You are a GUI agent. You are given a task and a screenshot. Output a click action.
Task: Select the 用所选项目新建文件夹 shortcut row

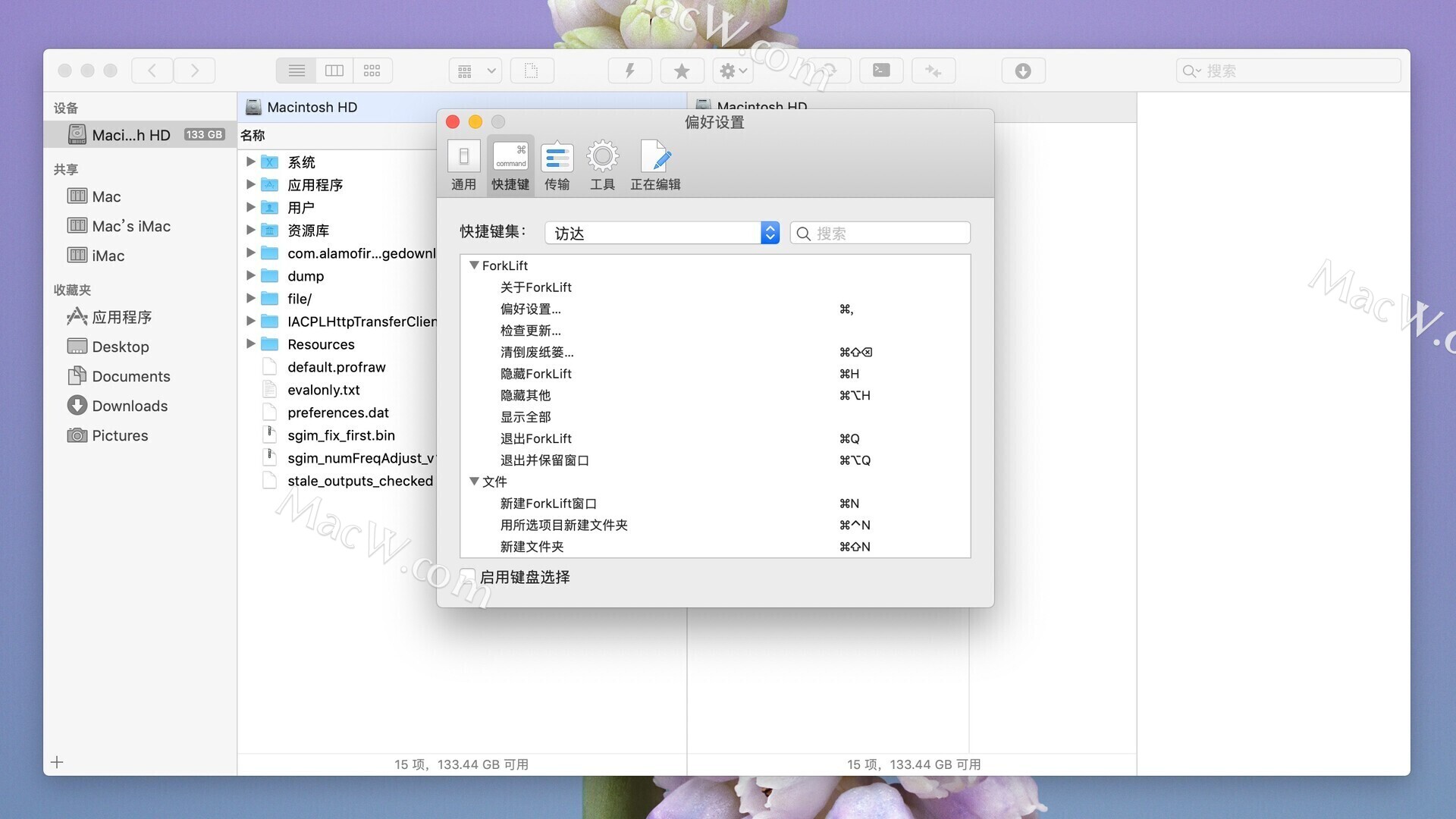(715, 525)
